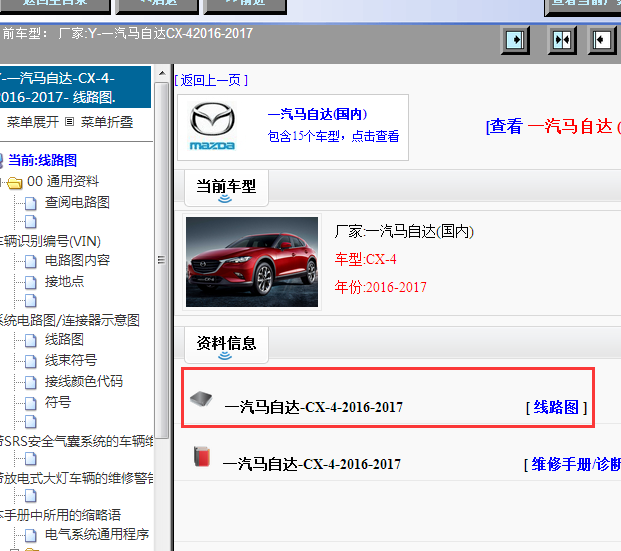Screen dimensions: 621x551
Task: Open 车辆识别编号(VIN) tree entry
Action: [x=50, y=241]
